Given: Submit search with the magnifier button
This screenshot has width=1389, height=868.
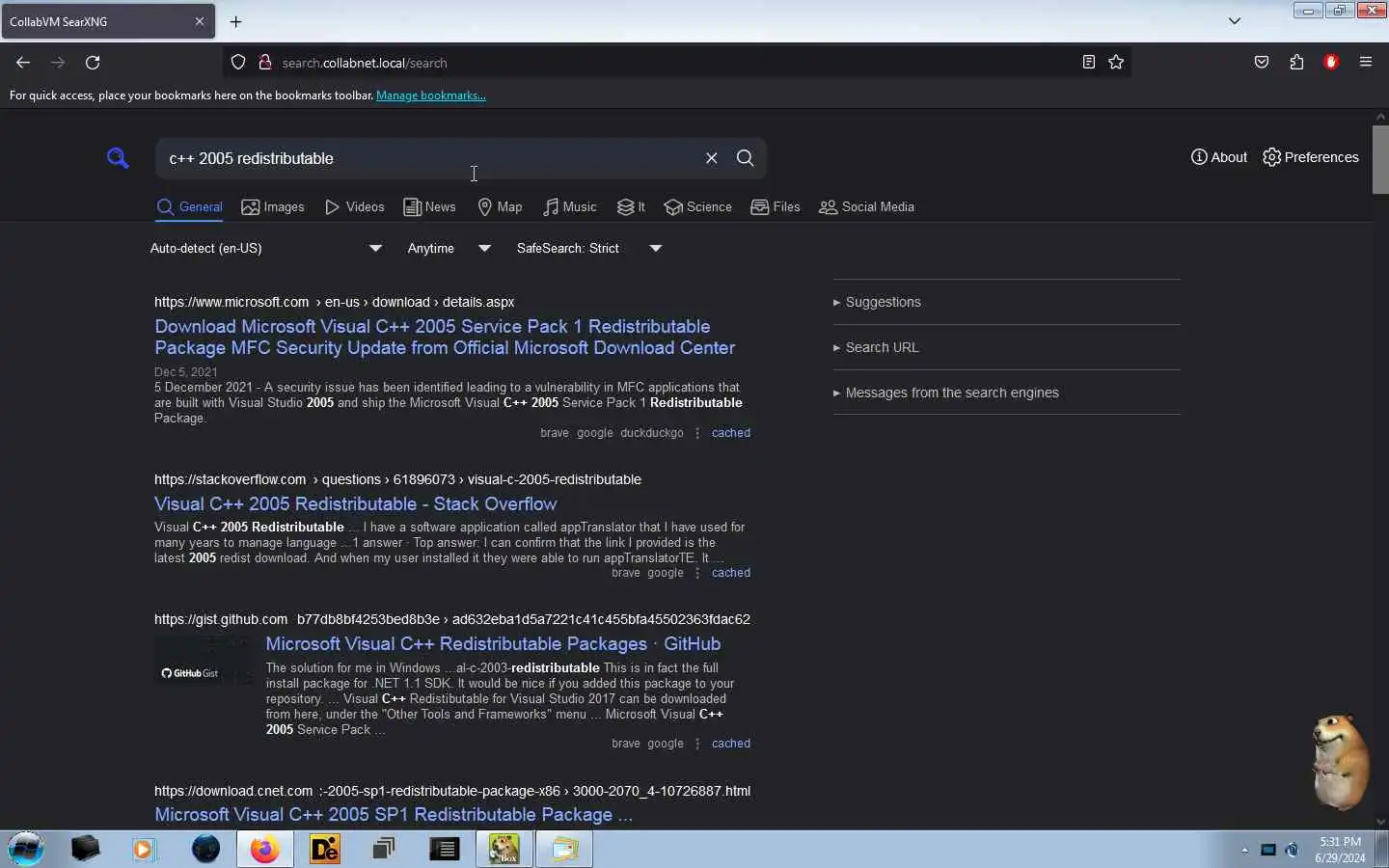Looking at the screenshot, I should pyautogui.click(x=746, y=158).
